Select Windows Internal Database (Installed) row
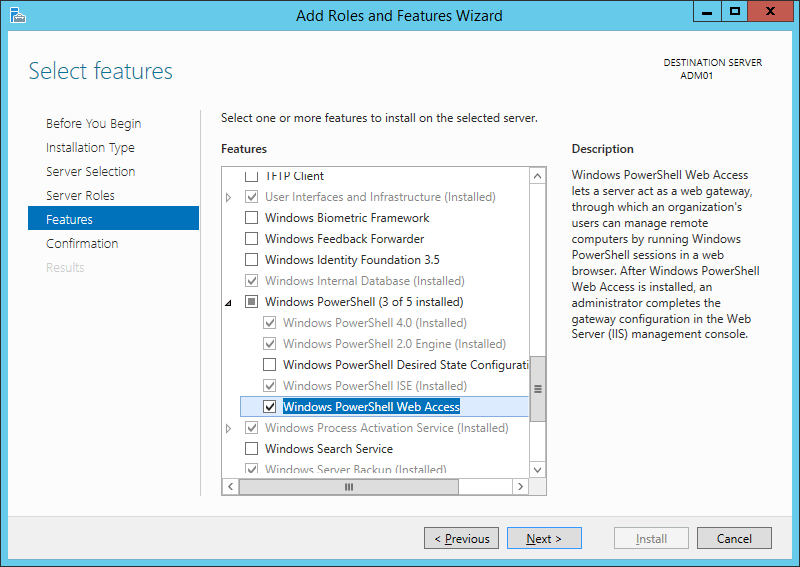Viewport: 800px width, 567px height. (365, 281)
